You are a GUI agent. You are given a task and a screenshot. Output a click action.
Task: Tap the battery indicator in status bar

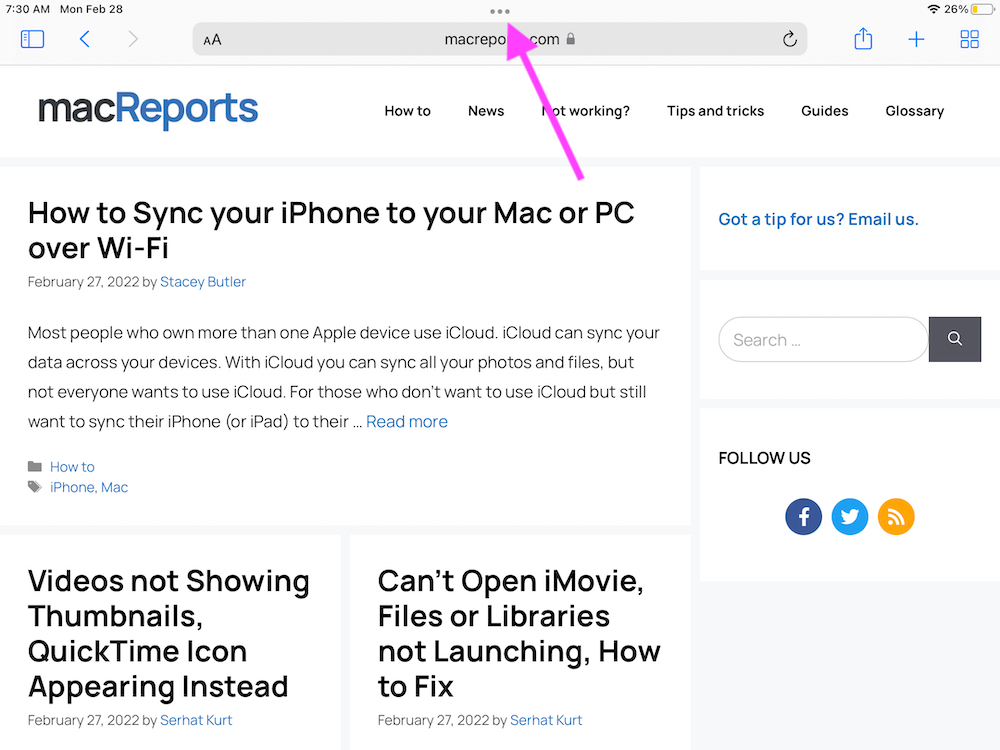[x=982, y=10]
